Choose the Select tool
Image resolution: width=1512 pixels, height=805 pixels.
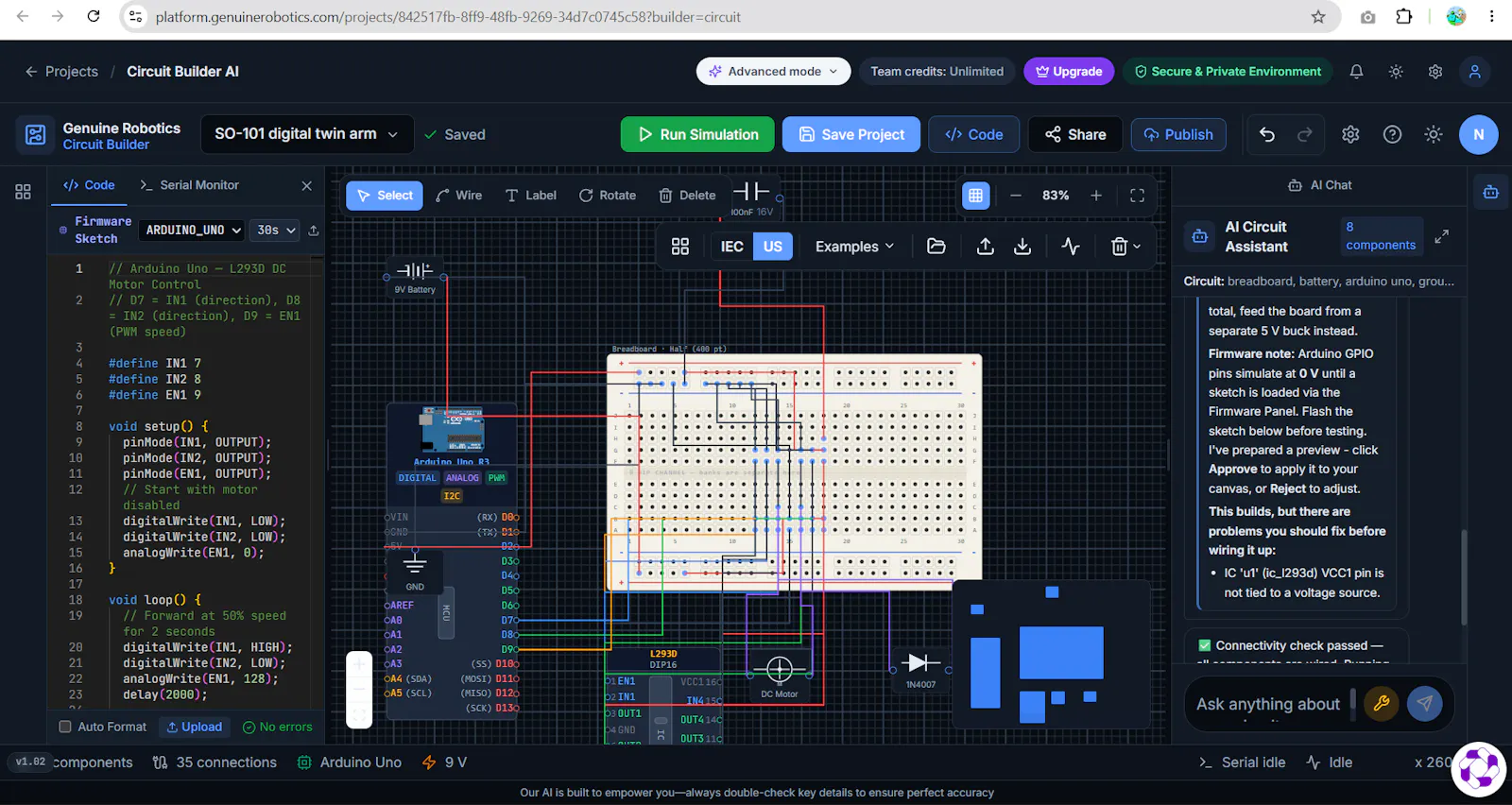pyautogui.click(x=385, y=196)
